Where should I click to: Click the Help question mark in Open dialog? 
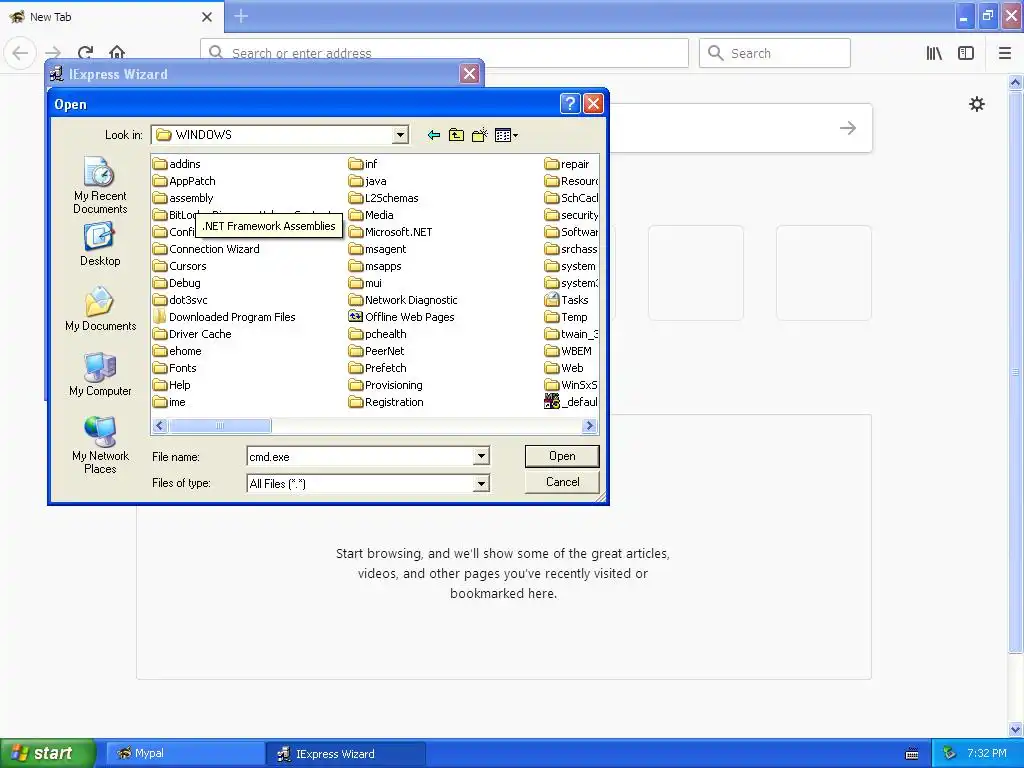[x=569, y=103]
